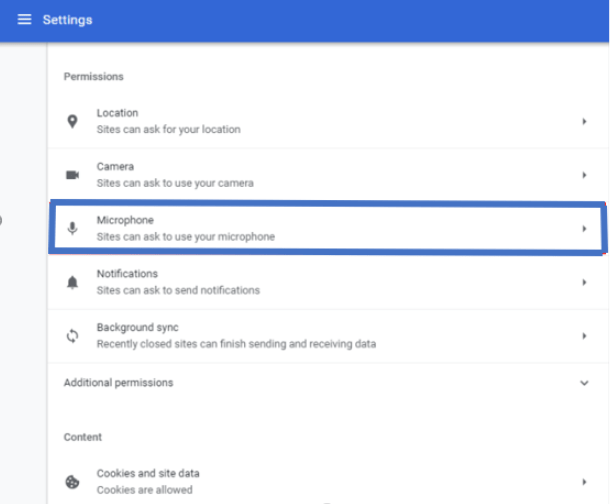
Task: Select the Microphone permission row
Action: pos(328,228)
